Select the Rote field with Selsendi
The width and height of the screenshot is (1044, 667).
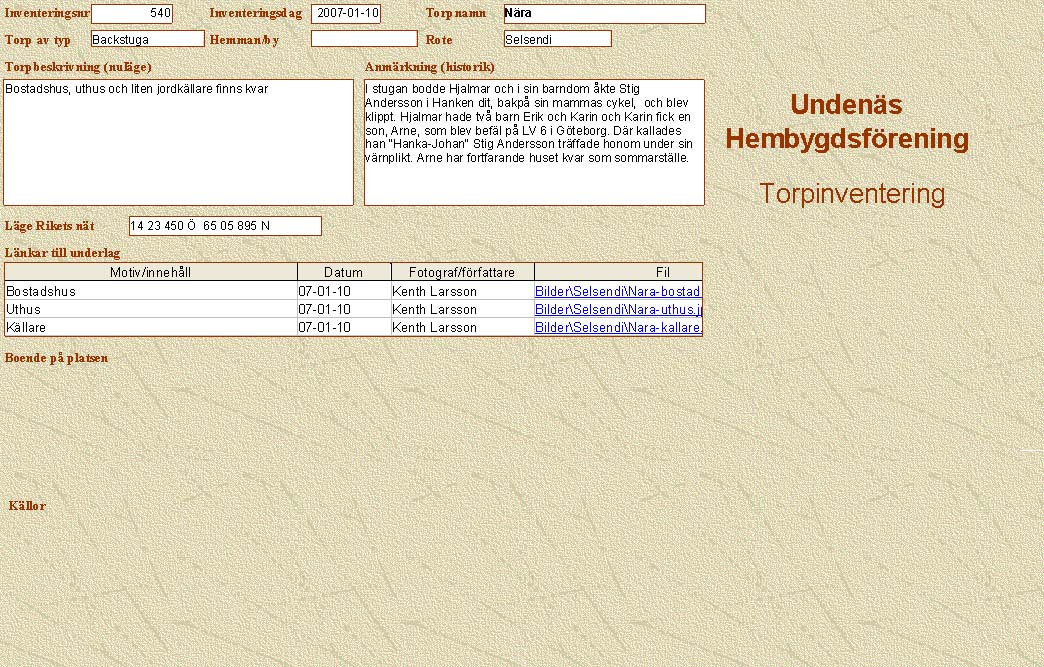[557, 39]
